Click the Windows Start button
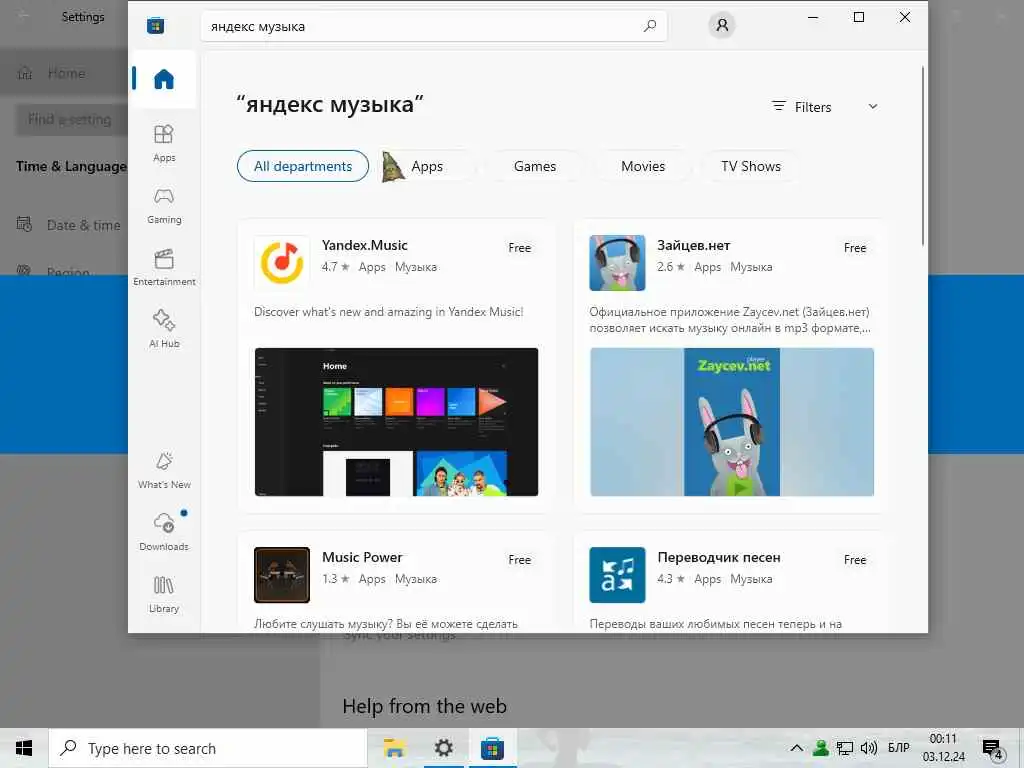 [x=24, y=748]
